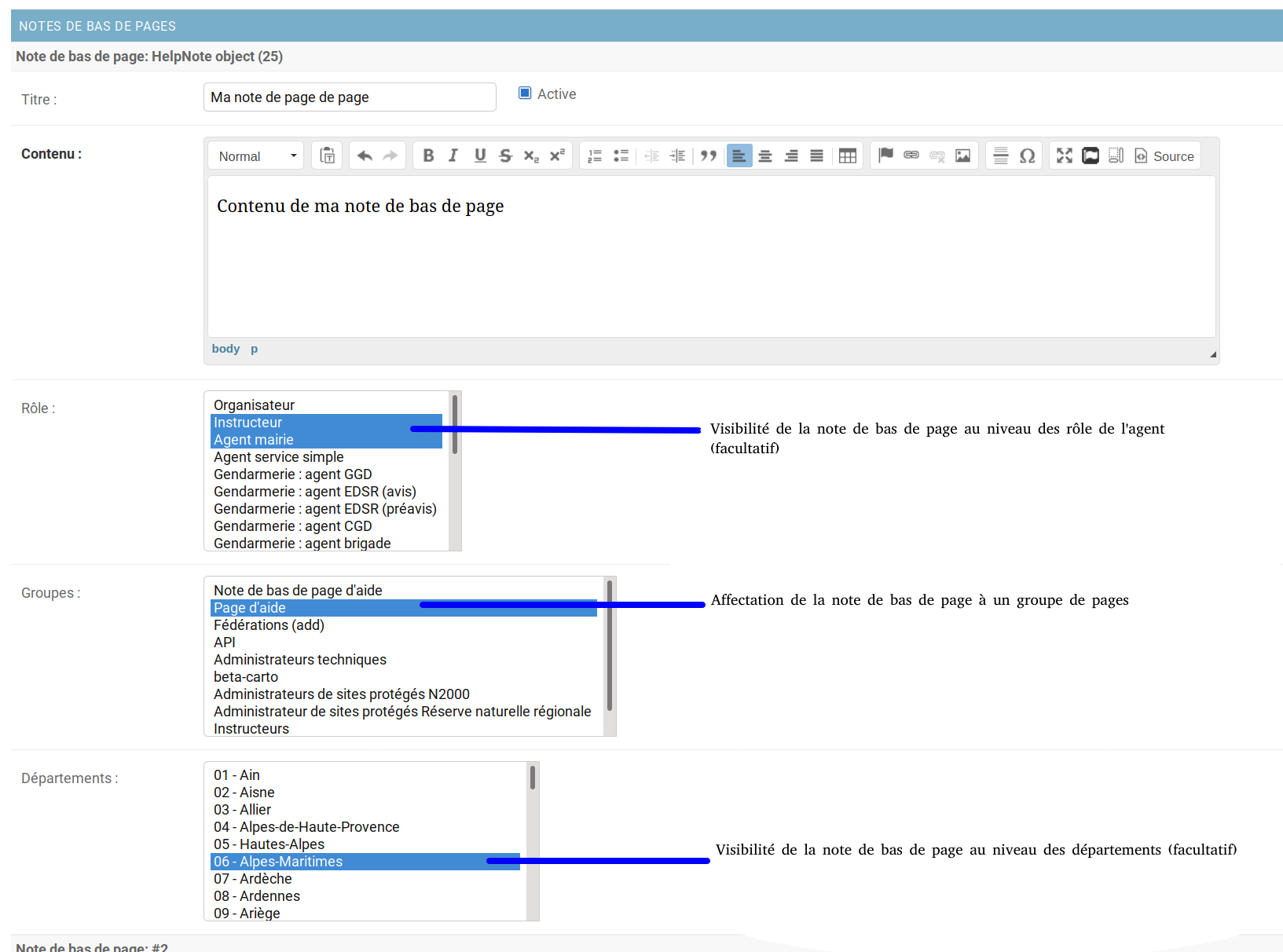
Task: Select the superscript option
Action: 557,155
